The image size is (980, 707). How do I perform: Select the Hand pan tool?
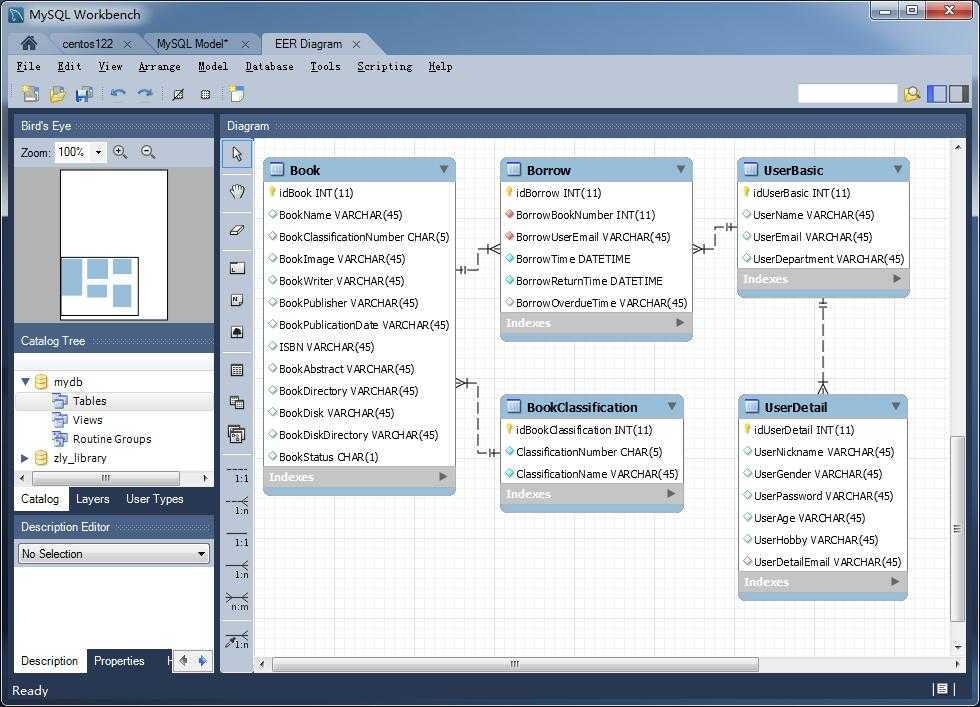237,192
